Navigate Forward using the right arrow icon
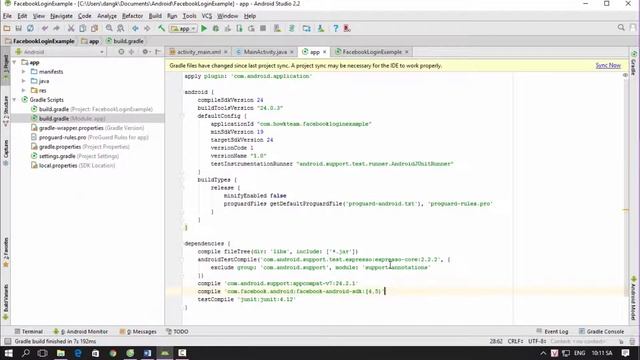The image size is (640, 360). coord(147,29)
